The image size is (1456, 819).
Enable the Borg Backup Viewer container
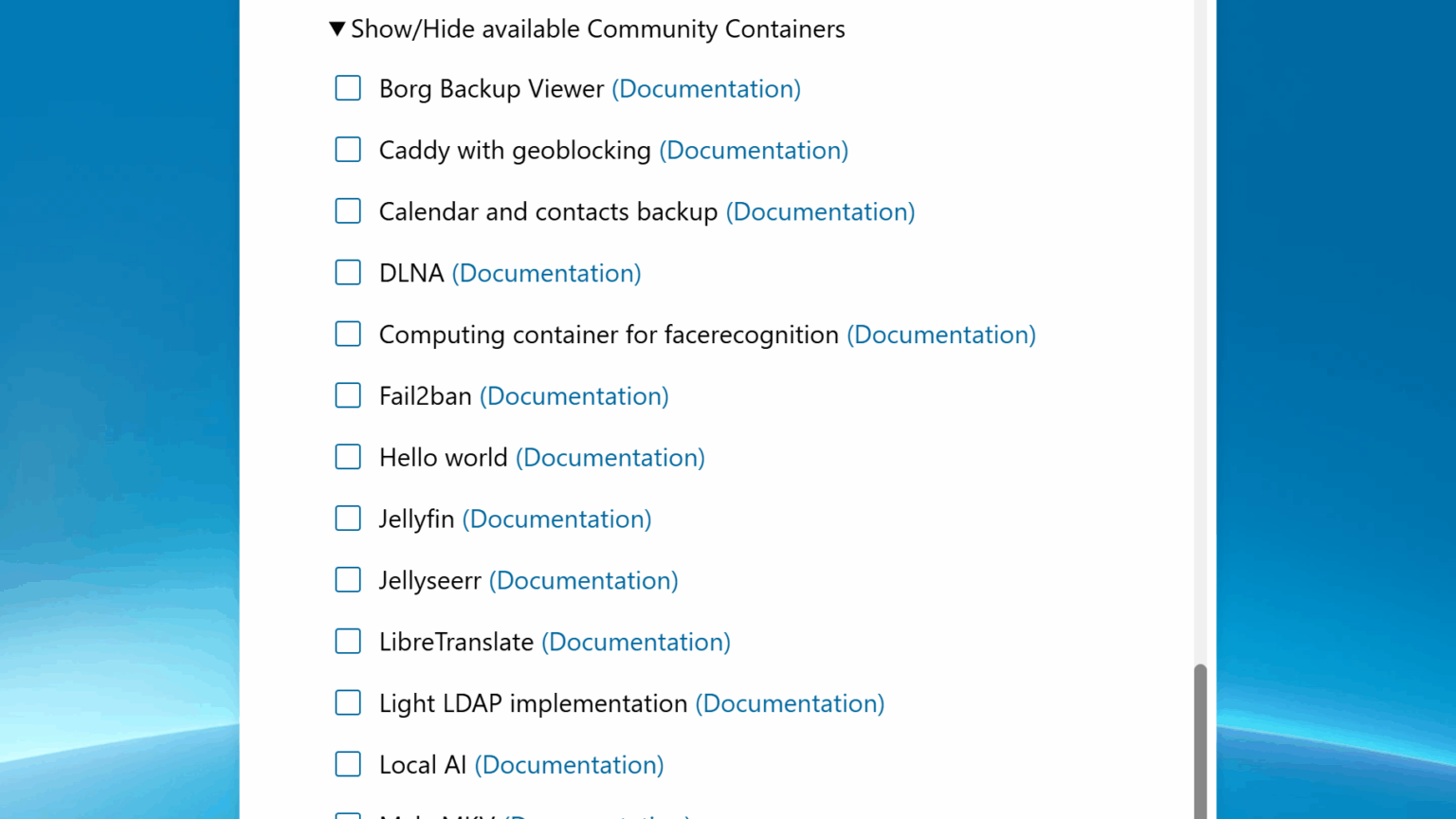point(348,87)
